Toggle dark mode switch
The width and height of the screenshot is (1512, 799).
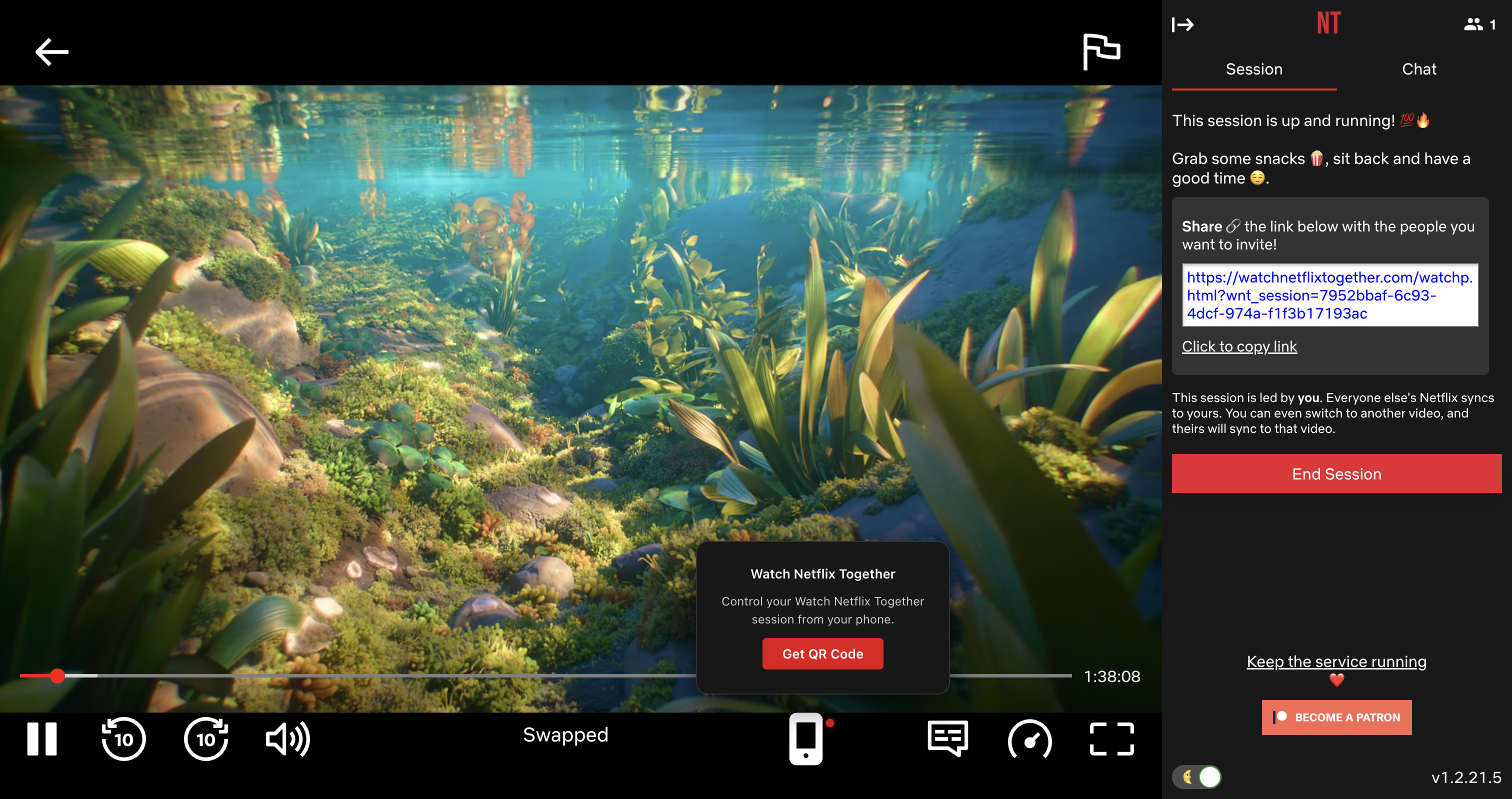coord(1196,776)
